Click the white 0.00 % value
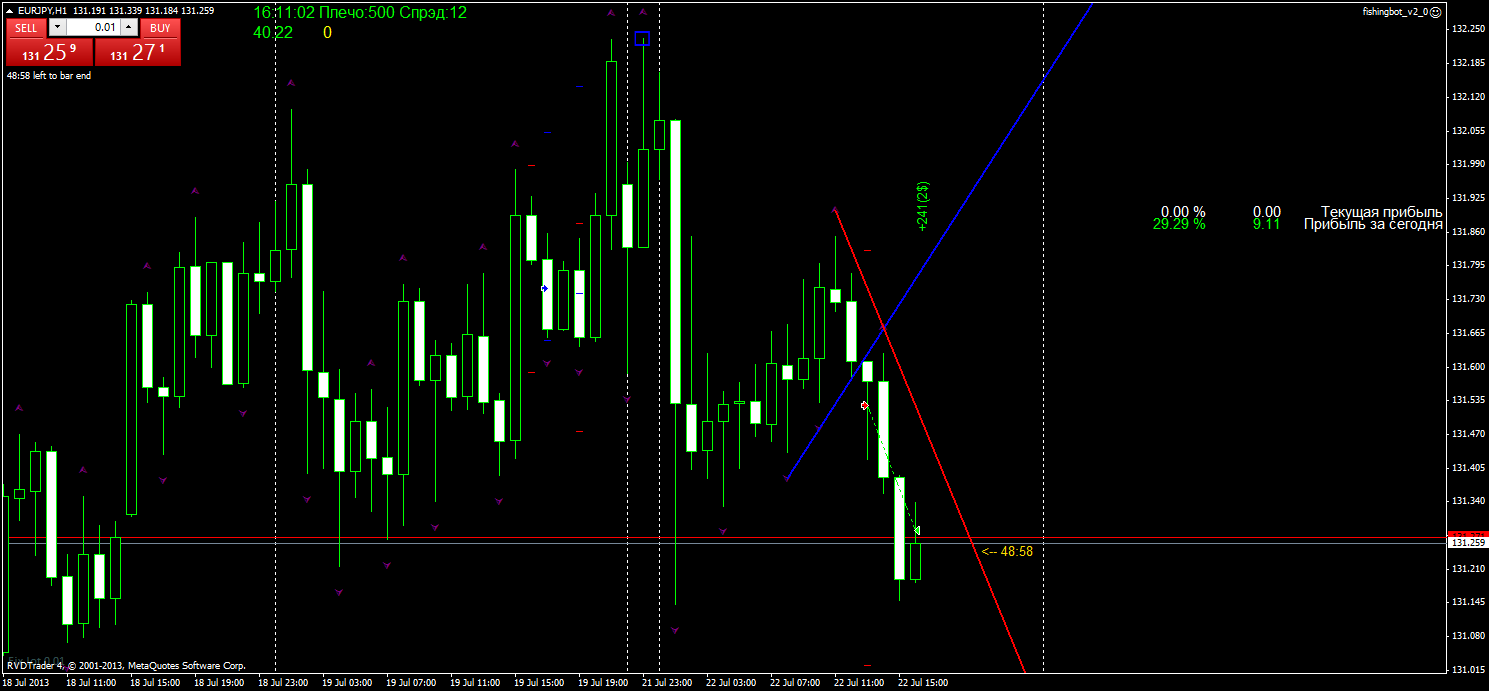Image resolution: width=1489 pixels, height=691 pixels. (1183, 212)
